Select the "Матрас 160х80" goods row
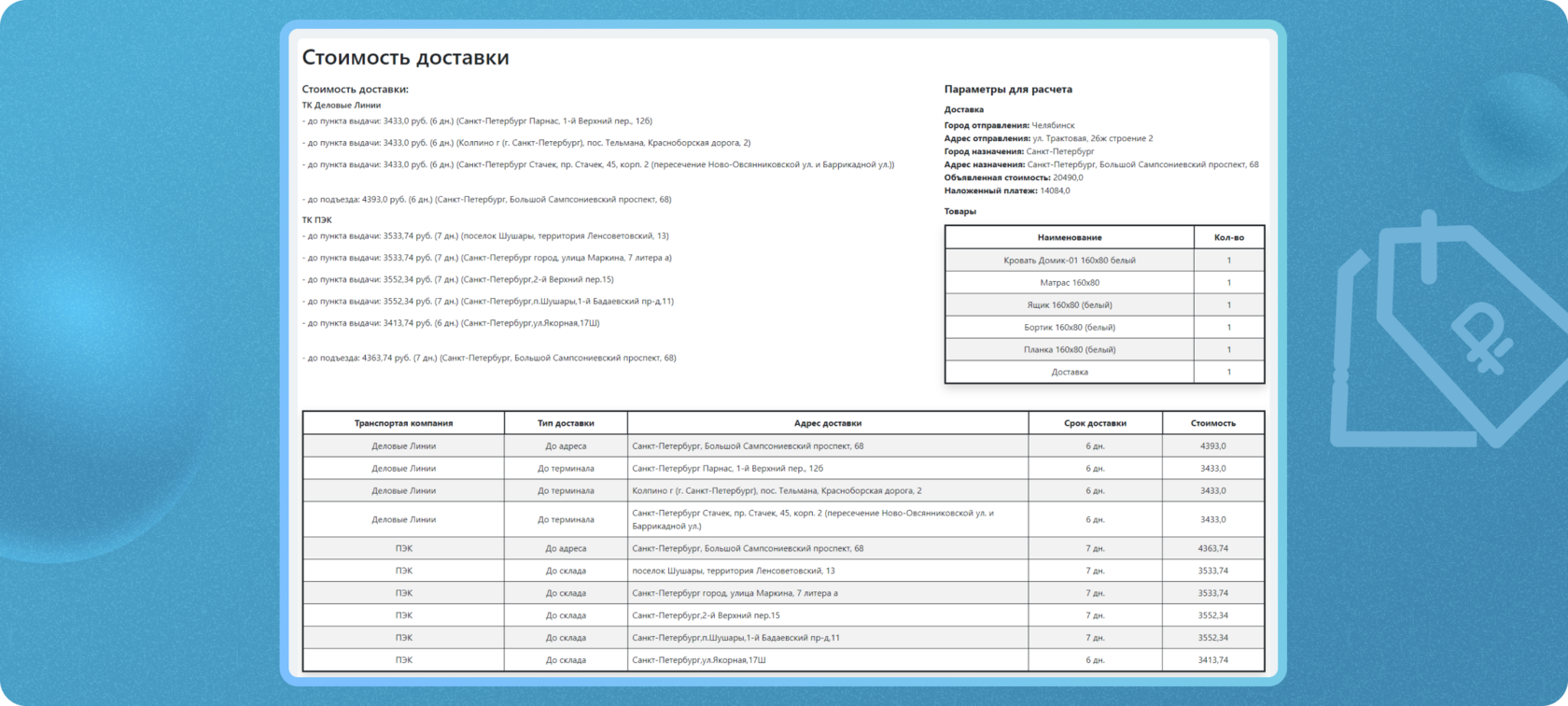Viewport: 1568px width, 706px height. 1105,283
